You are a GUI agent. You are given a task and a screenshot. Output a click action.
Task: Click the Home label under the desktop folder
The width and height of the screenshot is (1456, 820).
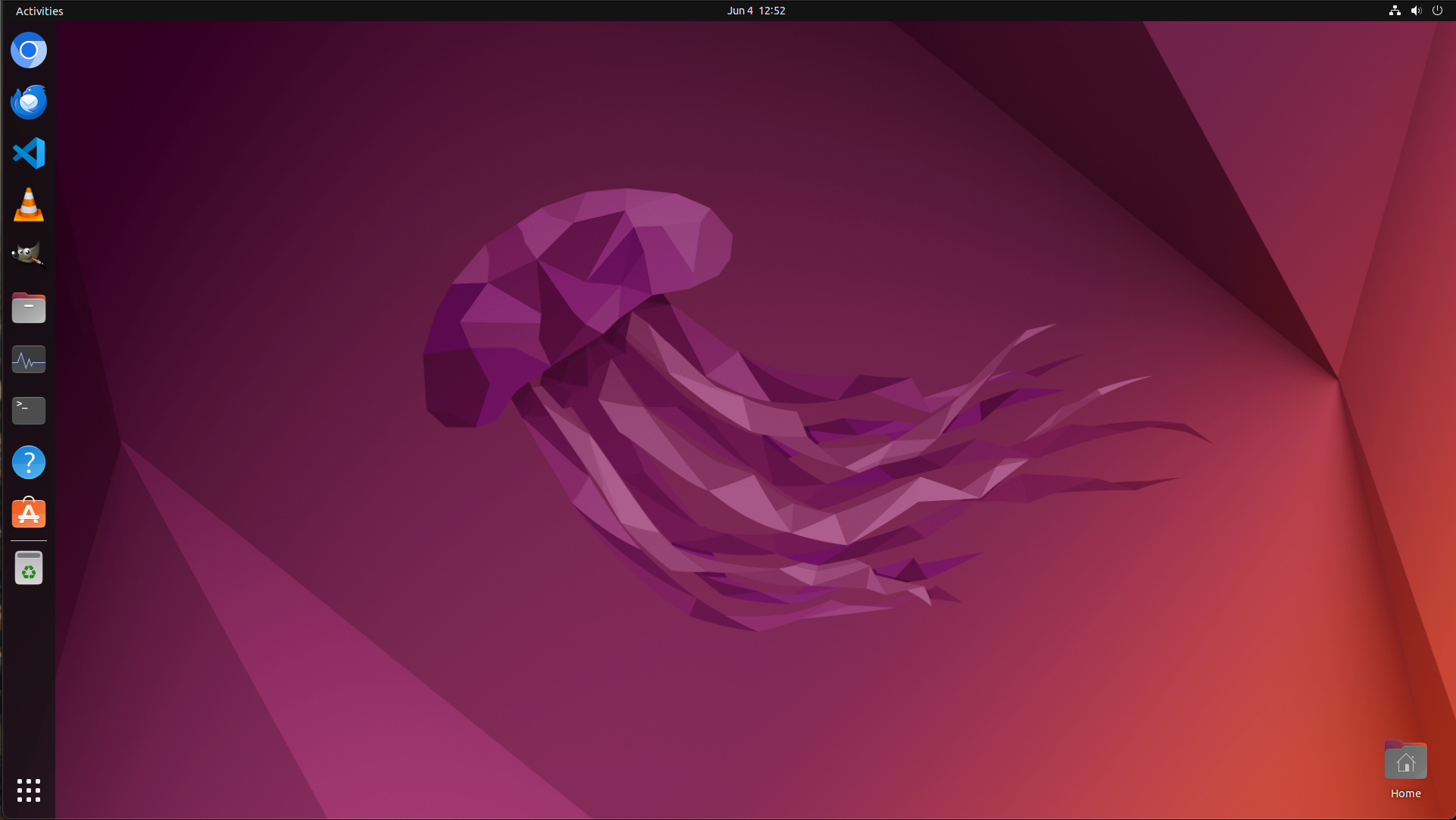point(1405,793)
